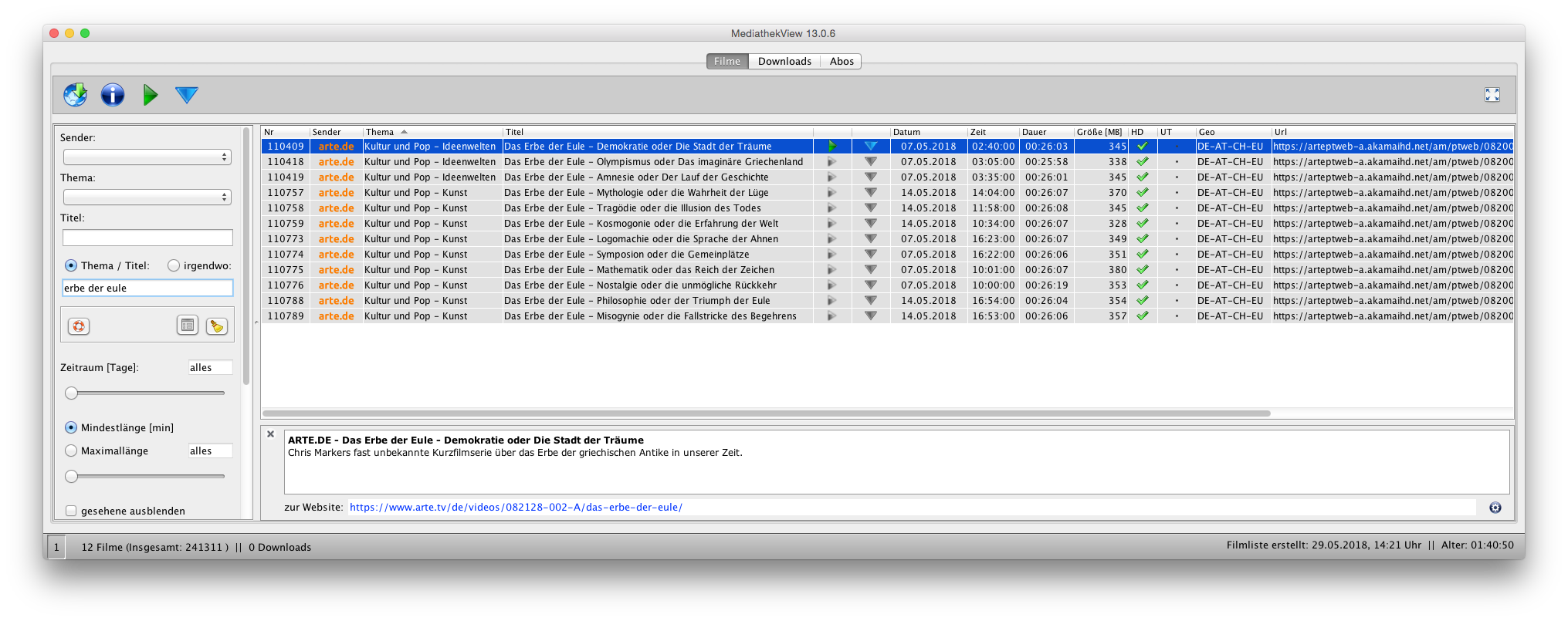Open the filter profile list icon

188,326
